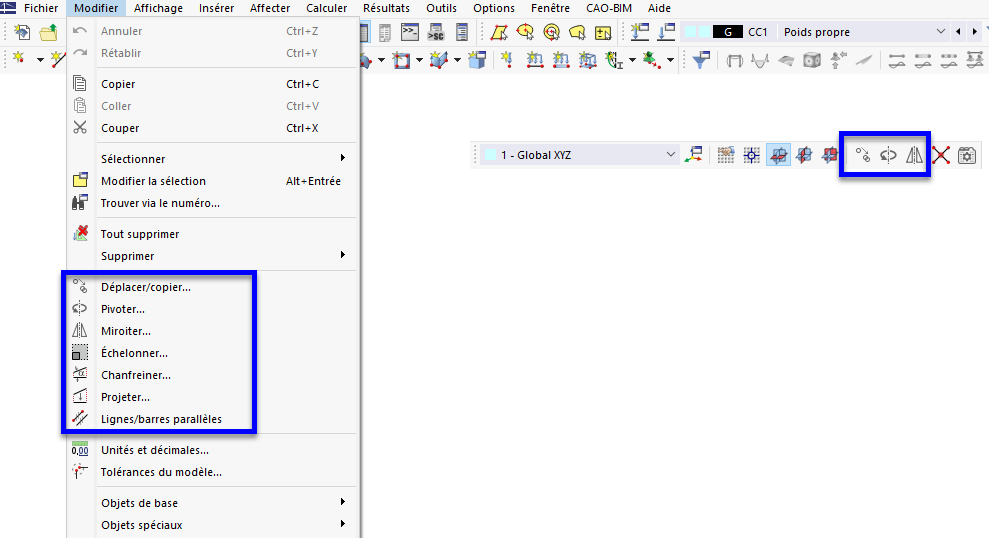This screenshot has width=989, height=538.
Task: Open the Calculer menu
Action: click(327, 8)
